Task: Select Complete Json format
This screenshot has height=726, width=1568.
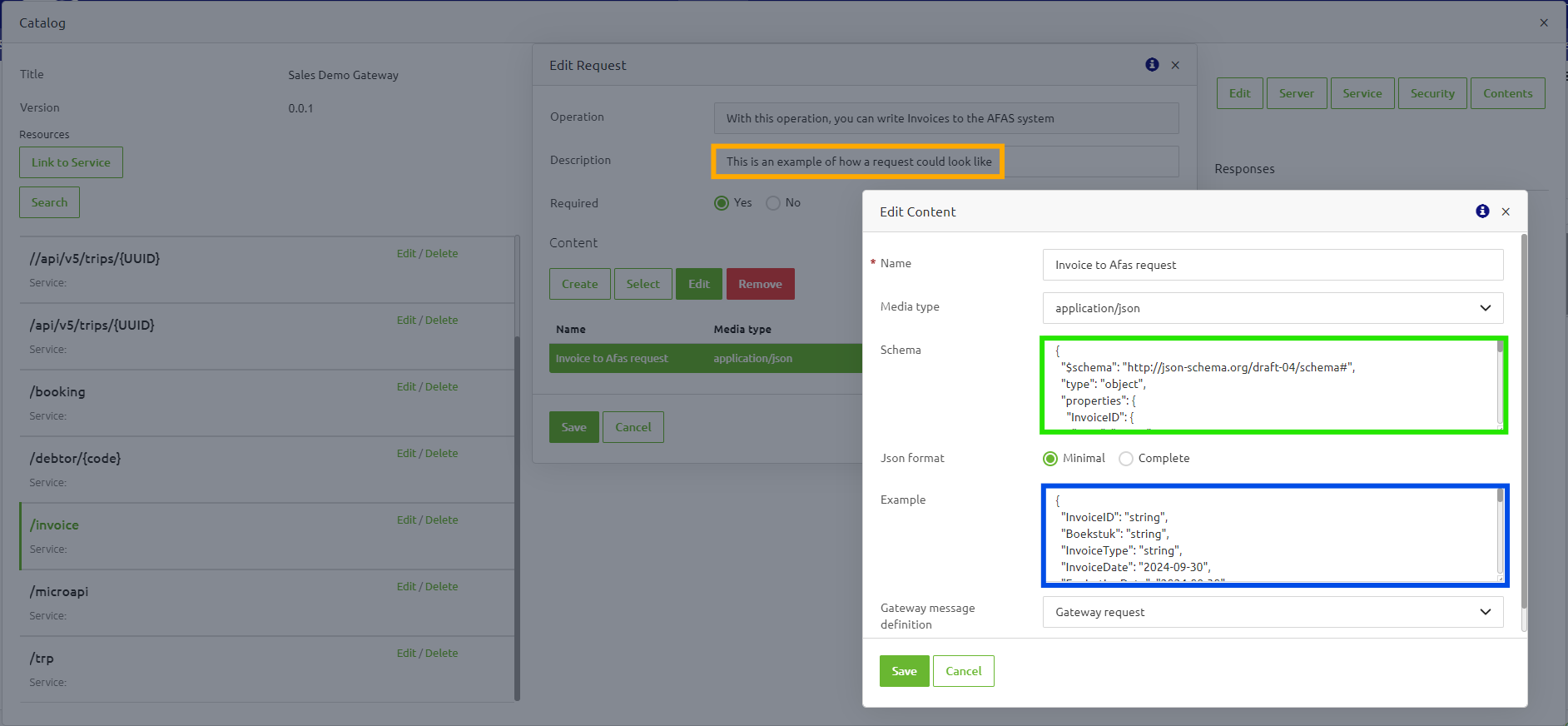Action: tap(1126, 459)
